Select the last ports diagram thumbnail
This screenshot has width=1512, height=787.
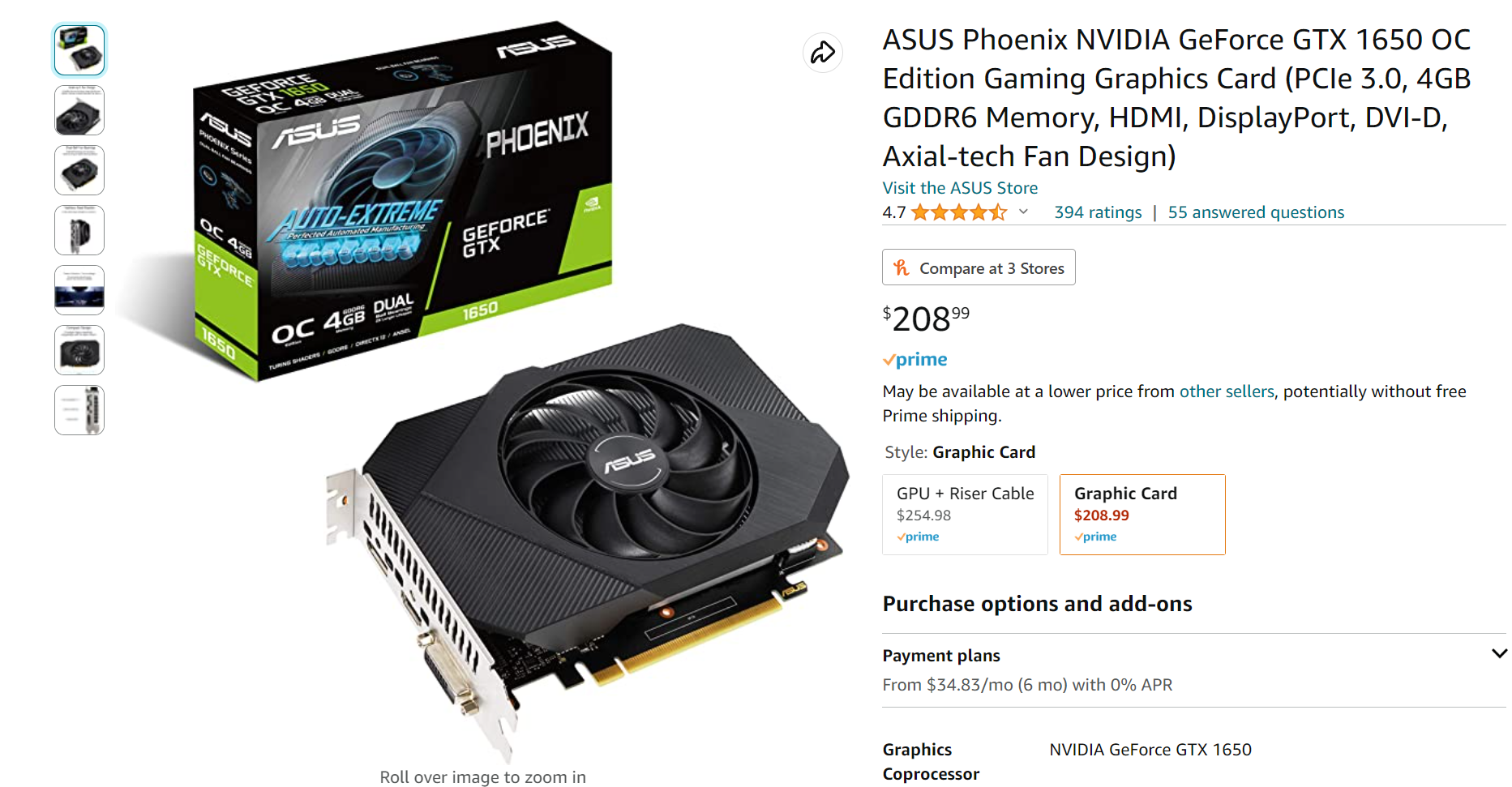pos(79,410)
